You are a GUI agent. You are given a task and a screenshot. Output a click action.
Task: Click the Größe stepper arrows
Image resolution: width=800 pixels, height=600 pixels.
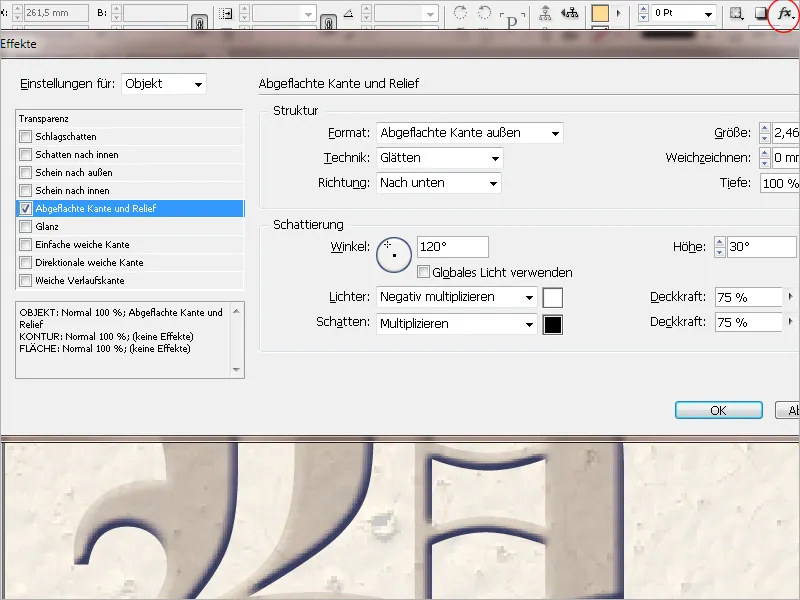[x=764, y=133]
